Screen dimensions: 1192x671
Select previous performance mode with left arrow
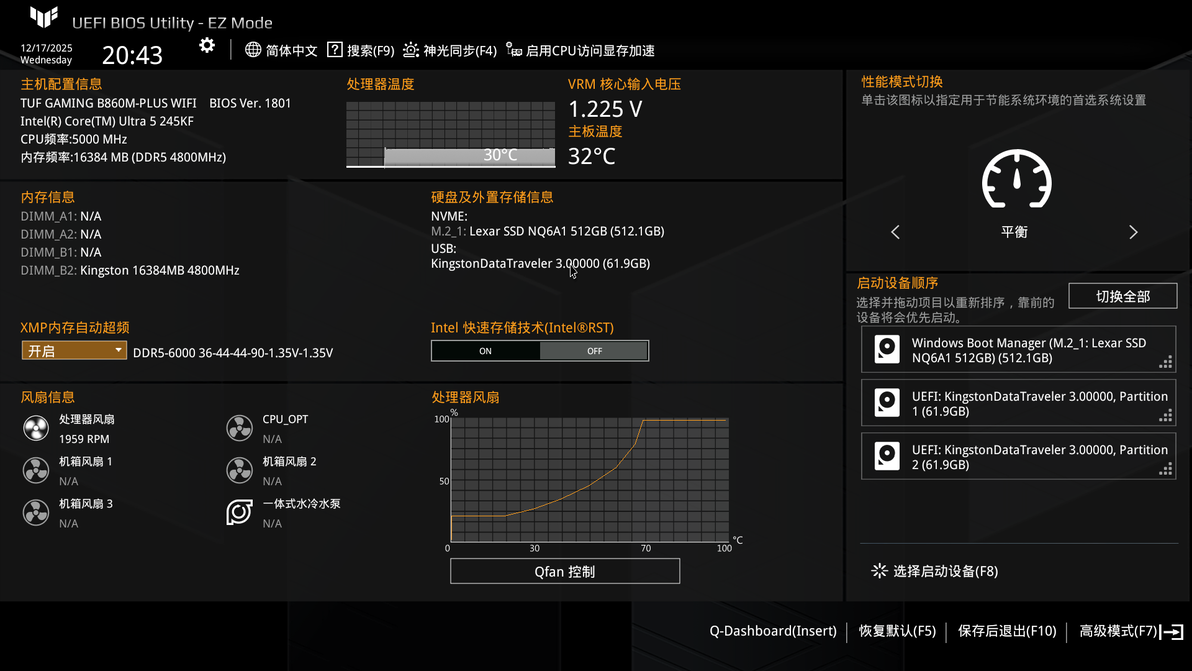896,233
